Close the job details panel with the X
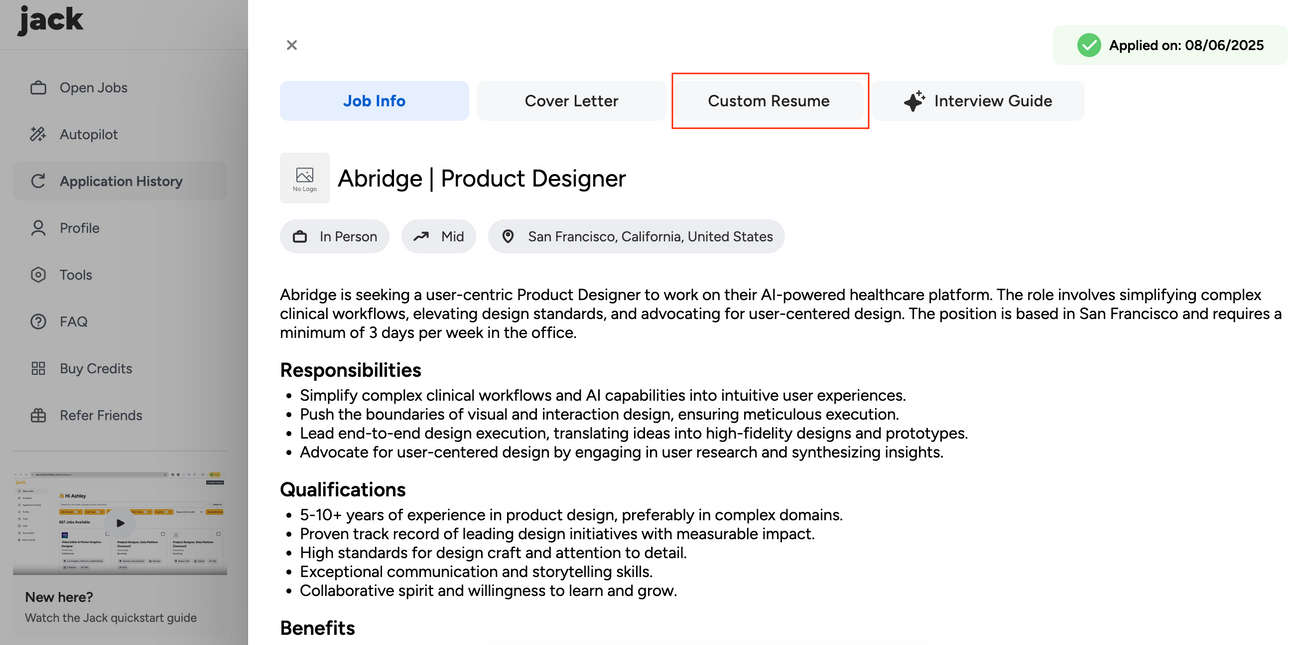The height and width of the screenshot is (645, 1300). pyautogui.click(x=291, y=45)
